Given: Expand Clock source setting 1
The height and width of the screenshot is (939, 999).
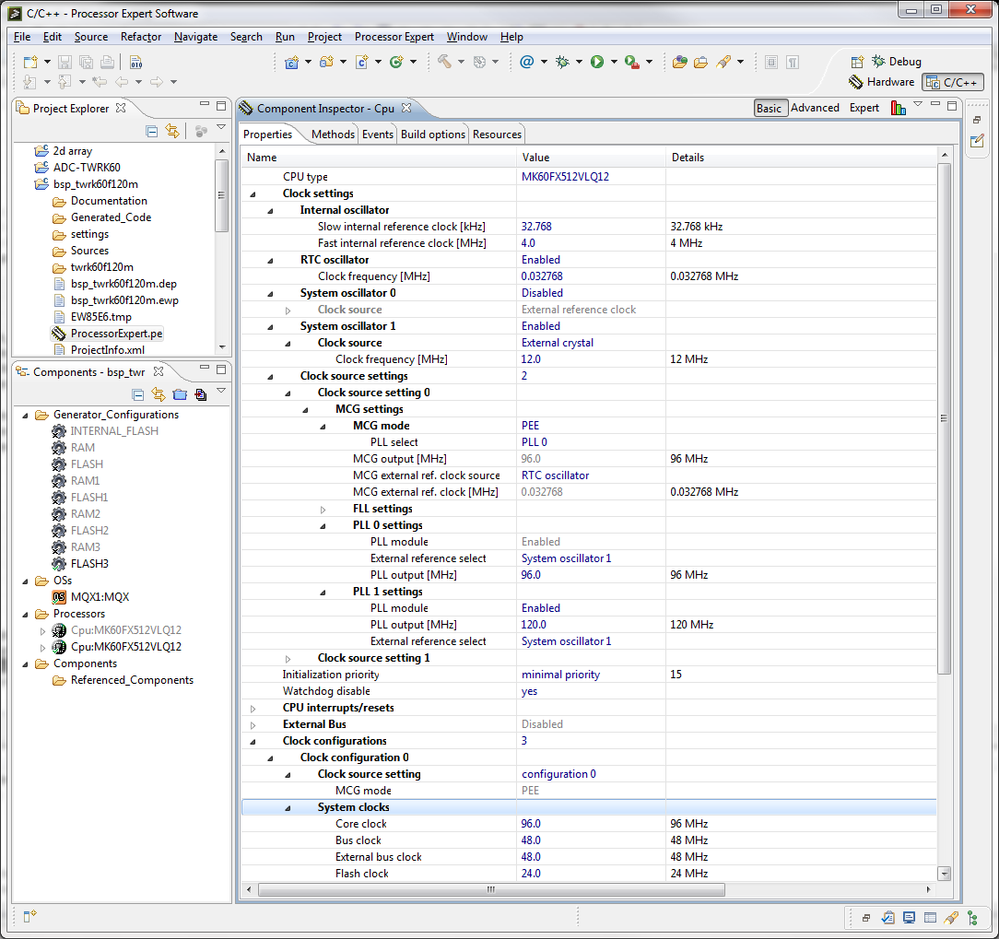Looking at the screenshot, I should point(288,659).
